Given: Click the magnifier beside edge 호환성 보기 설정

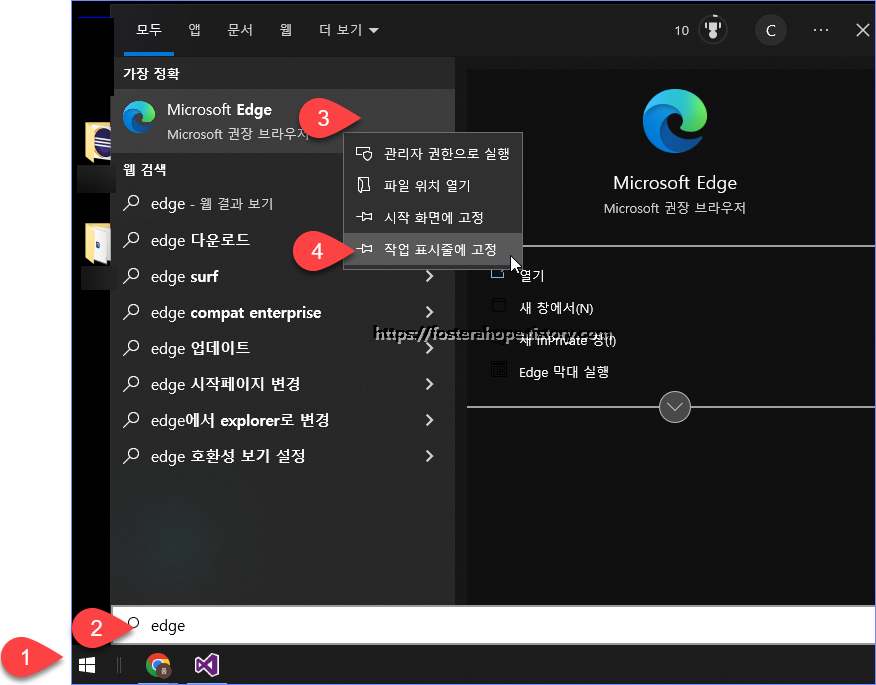Looking at the screenshot, I should (131, 455).
